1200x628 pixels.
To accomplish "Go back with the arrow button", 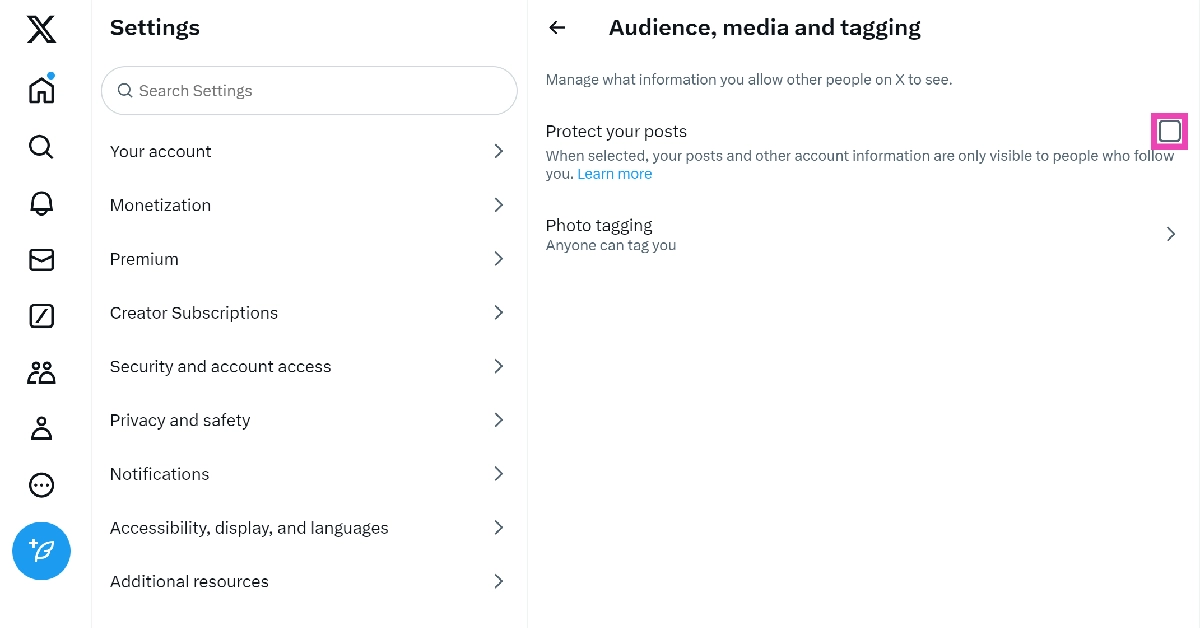I will (558, 28).
